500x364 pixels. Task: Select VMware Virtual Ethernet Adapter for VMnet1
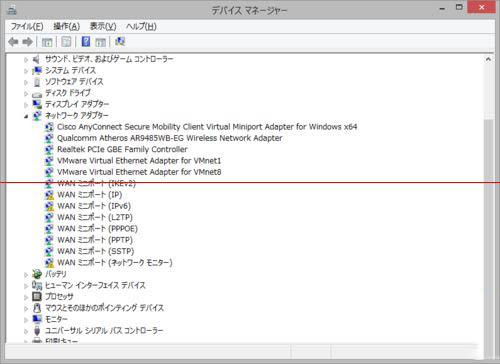(x=139, y=161)
